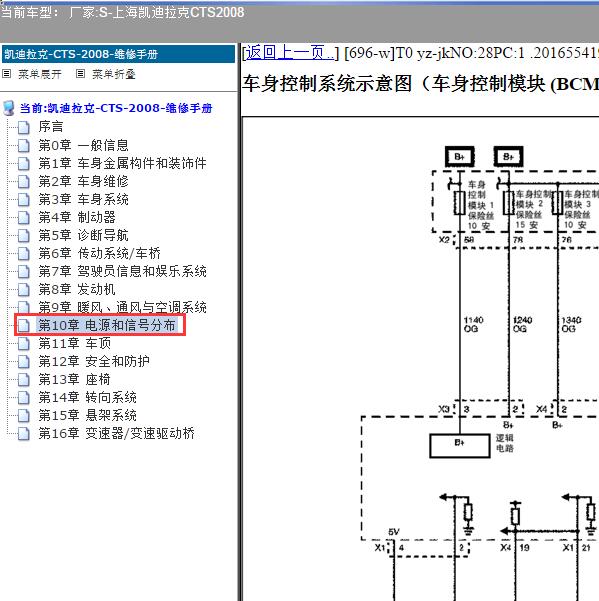
Task: Click the page icon next to 序言
Action: [x=24, y=127]
